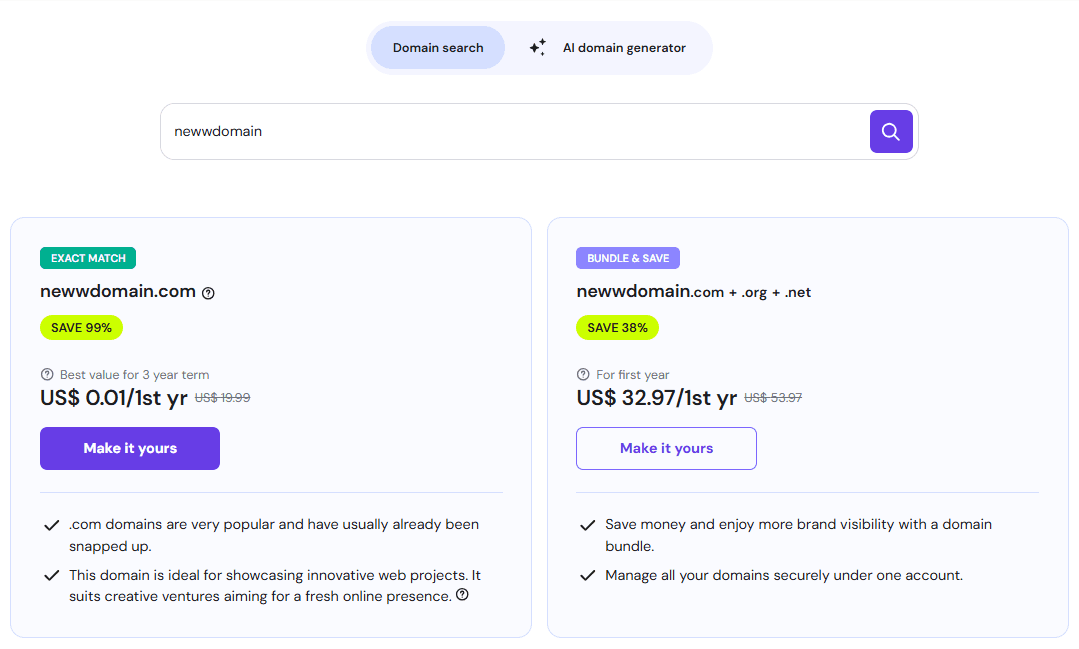Click 'Make it yours' for newwdomain.com

[x=129, y=448]
